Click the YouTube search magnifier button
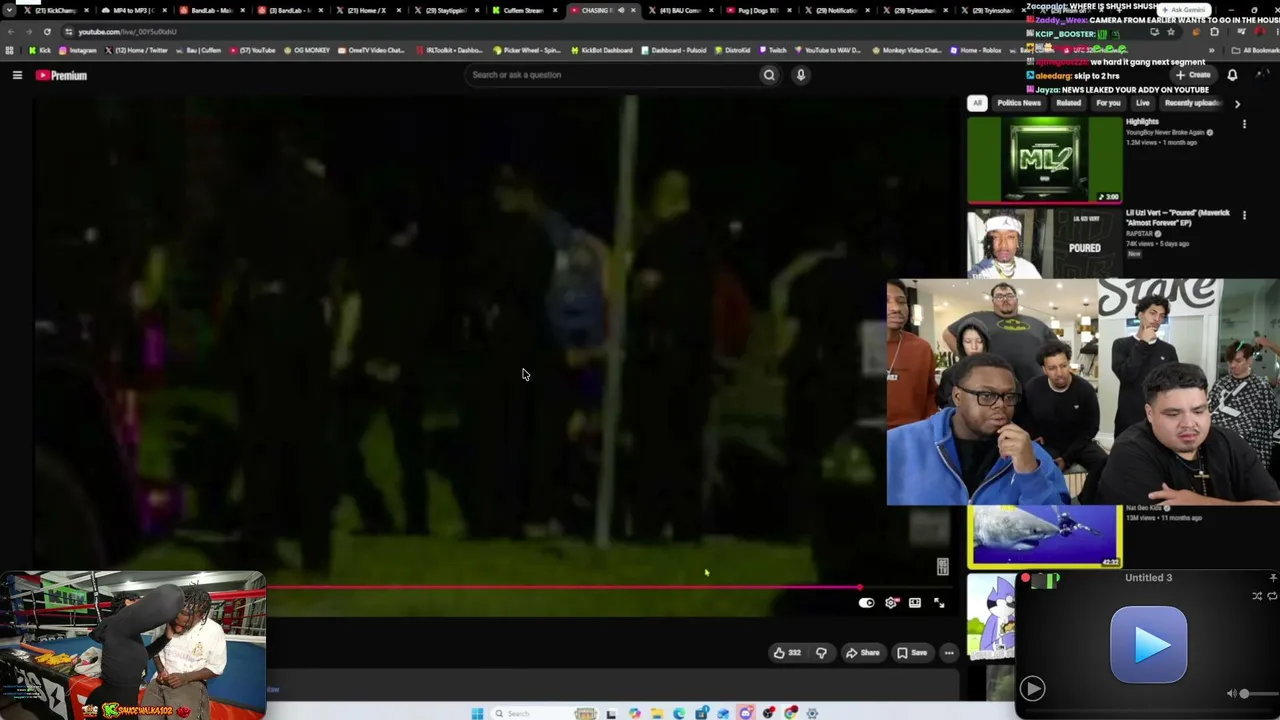The width and height of the screenshot is (1280, 720). point(769,75)
